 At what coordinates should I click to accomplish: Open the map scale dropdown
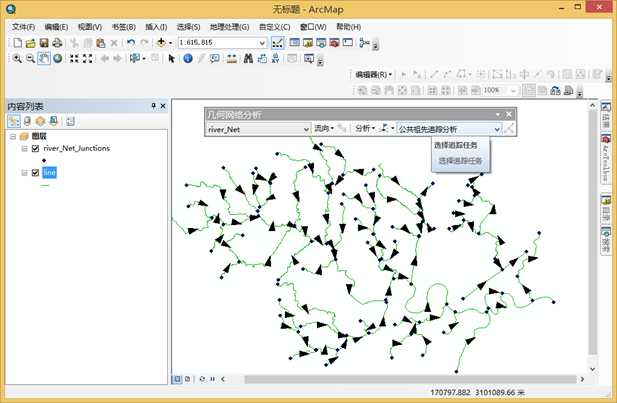click(x=262, y=43)
